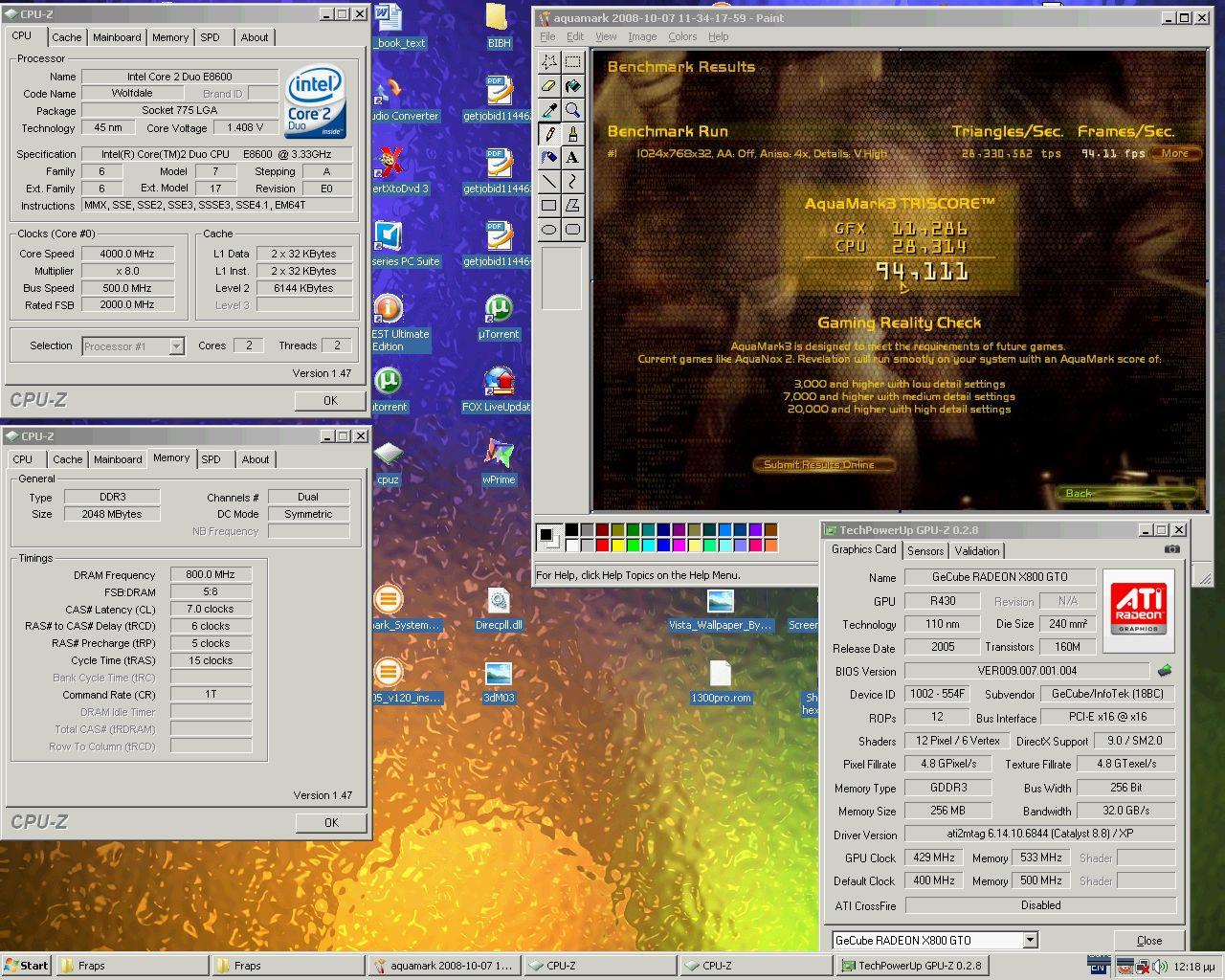Switch to TechPowerUp GPU-Z taskbar button
1225x980 pixels.
(912, 966)
